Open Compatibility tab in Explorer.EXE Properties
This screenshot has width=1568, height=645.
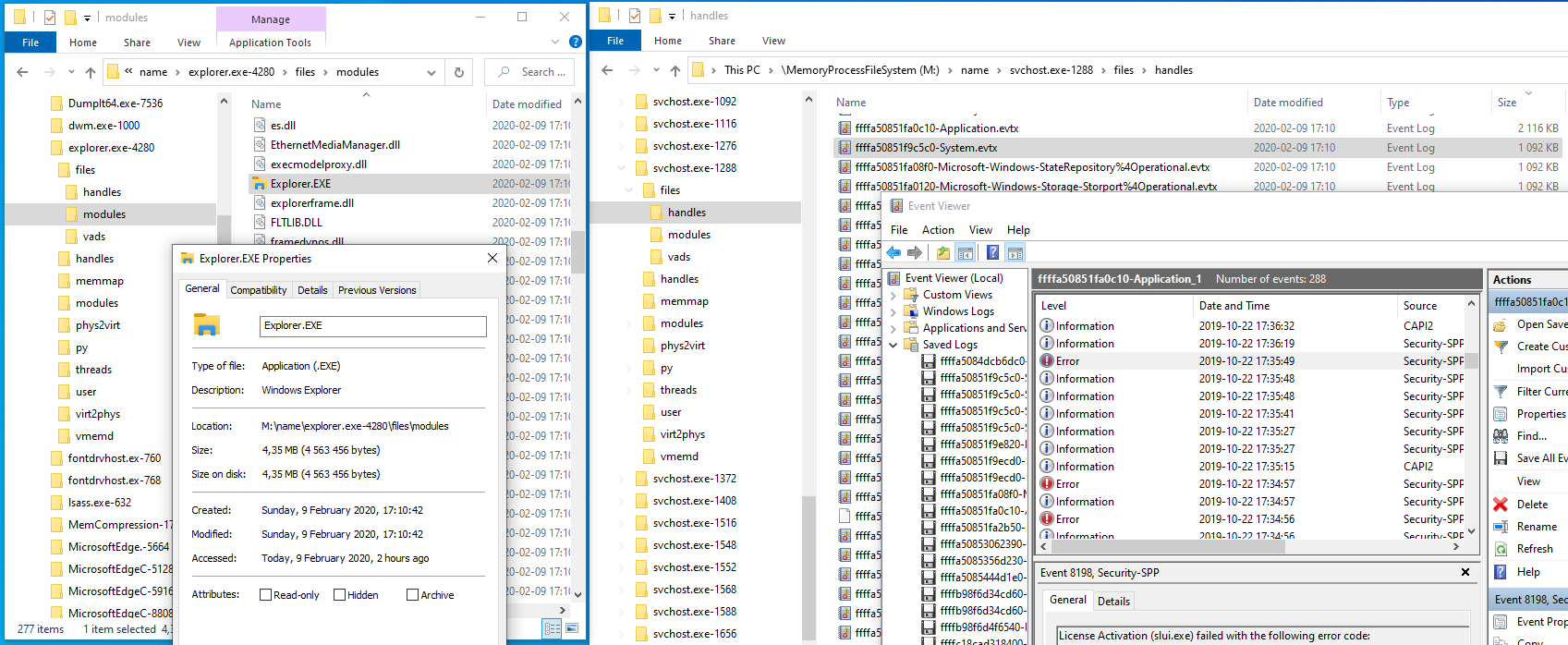259,290
